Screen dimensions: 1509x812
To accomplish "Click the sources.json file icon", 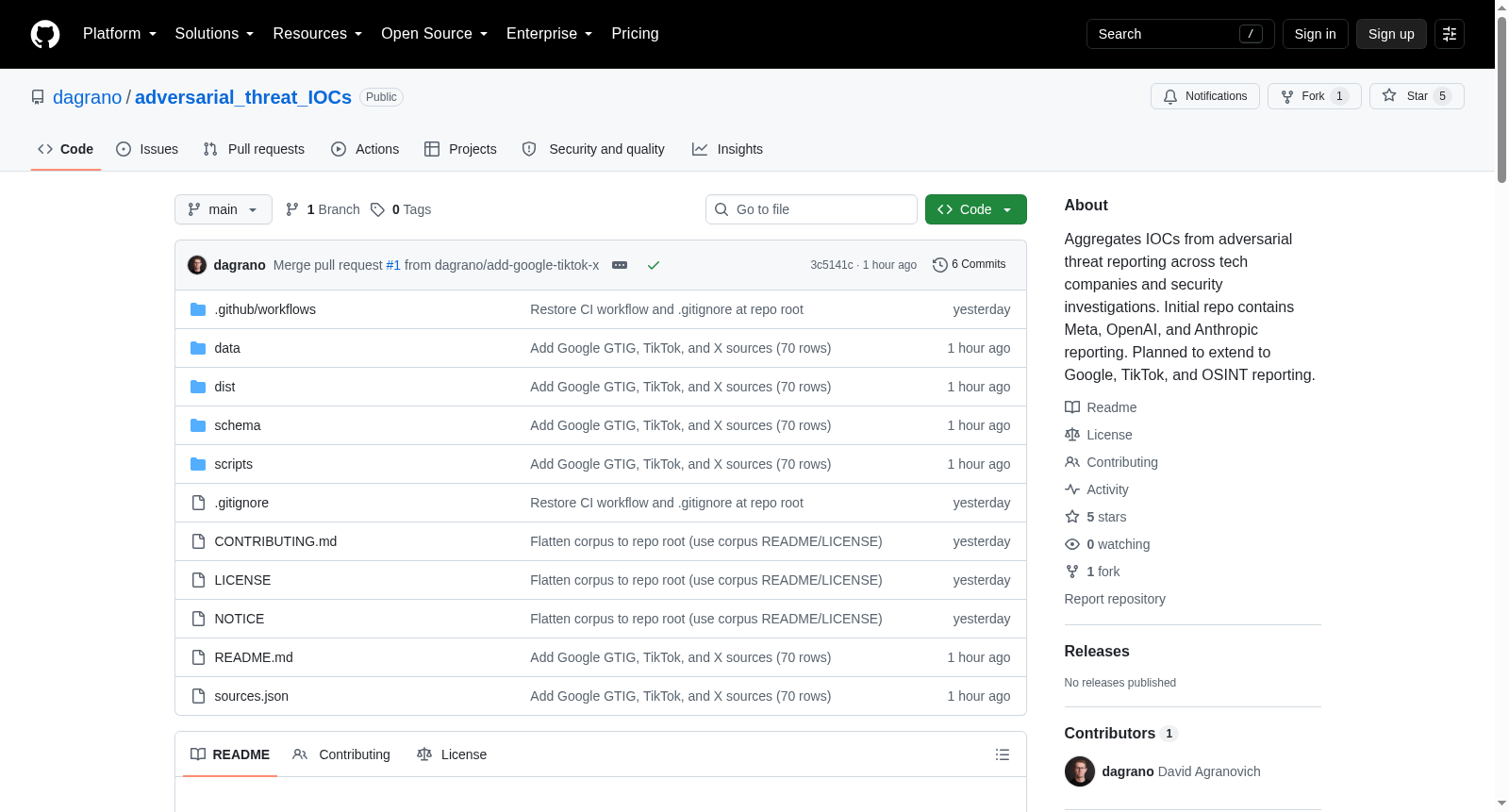I will pyautogui.click(x=198, y=696).
